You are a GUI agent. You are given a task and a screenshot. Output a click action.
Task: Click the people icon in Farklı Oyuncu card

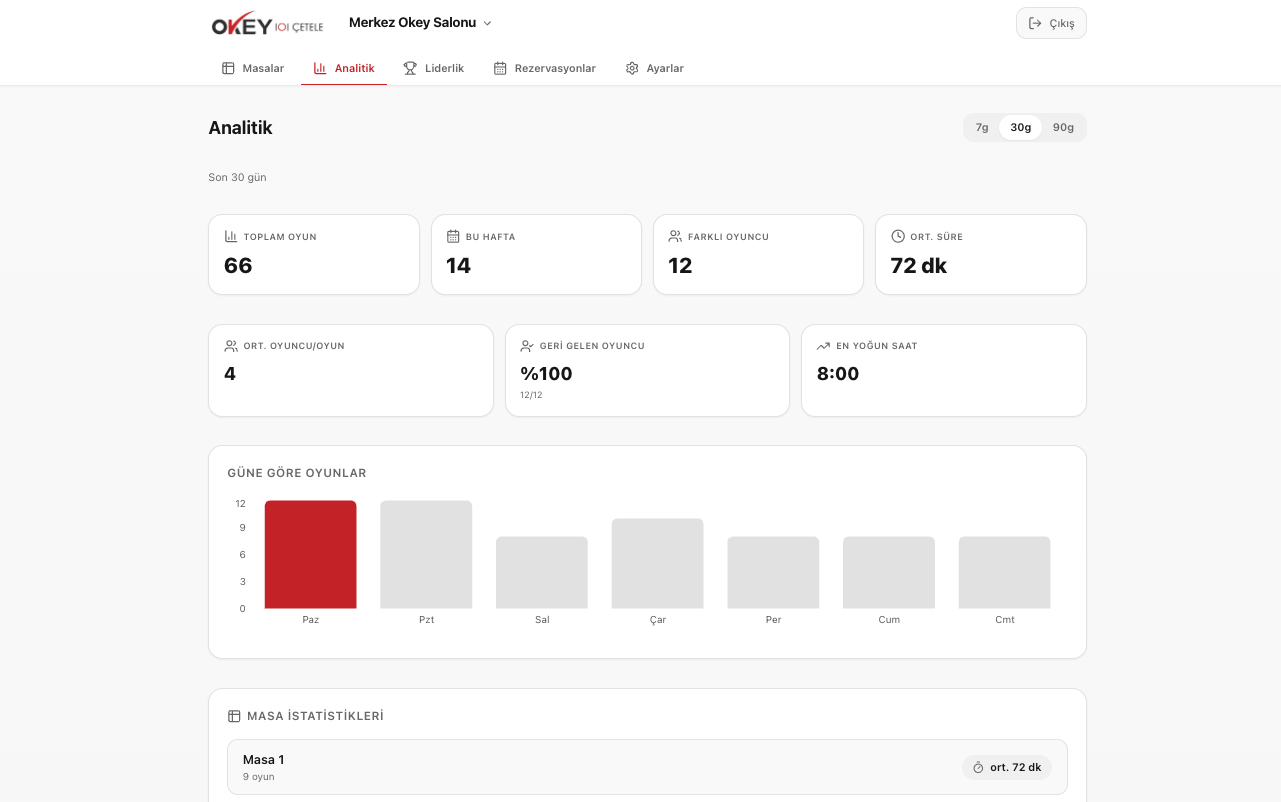click(x=675, y=237)
